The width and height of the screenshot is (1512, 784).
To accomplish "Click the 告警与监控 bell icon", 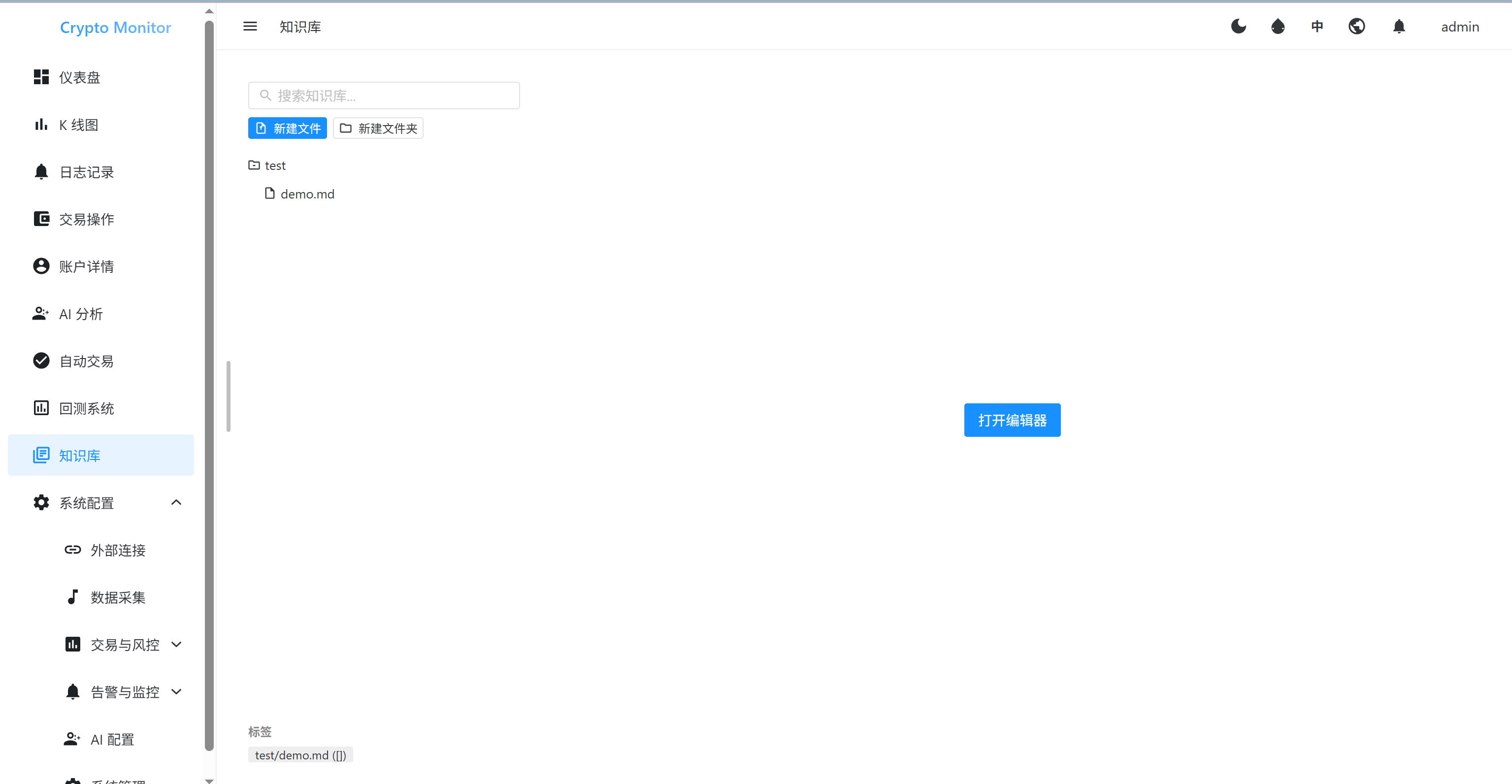I will tap(73, 692).
